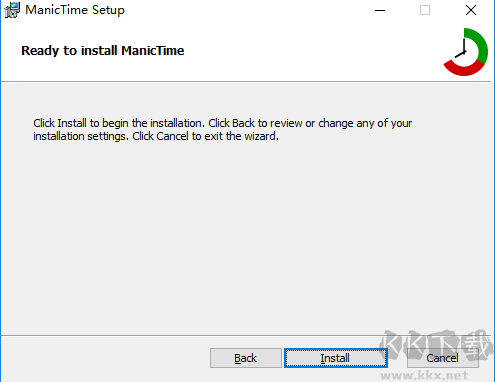Close the ManicTime Setup window

(x=471, y=10)
